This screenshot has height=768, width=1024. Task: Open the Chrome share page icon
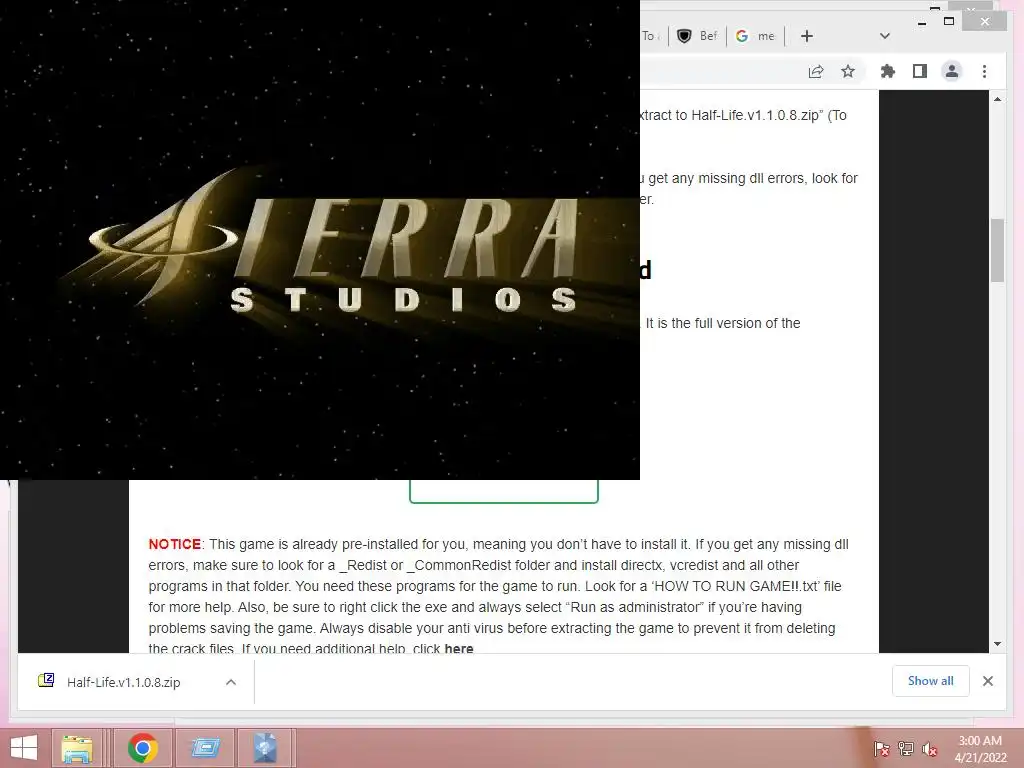[816, 71]
